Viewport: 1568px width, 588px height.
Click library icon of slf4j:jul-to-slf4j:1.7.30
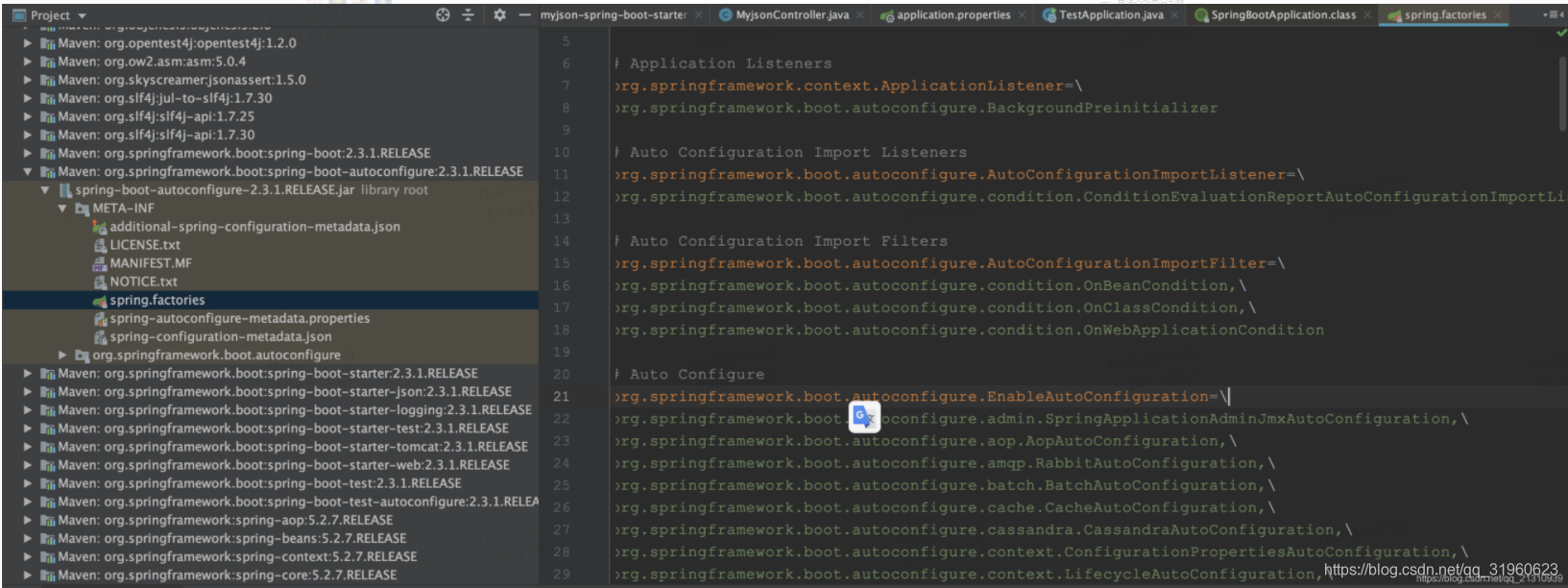[47, 98]
